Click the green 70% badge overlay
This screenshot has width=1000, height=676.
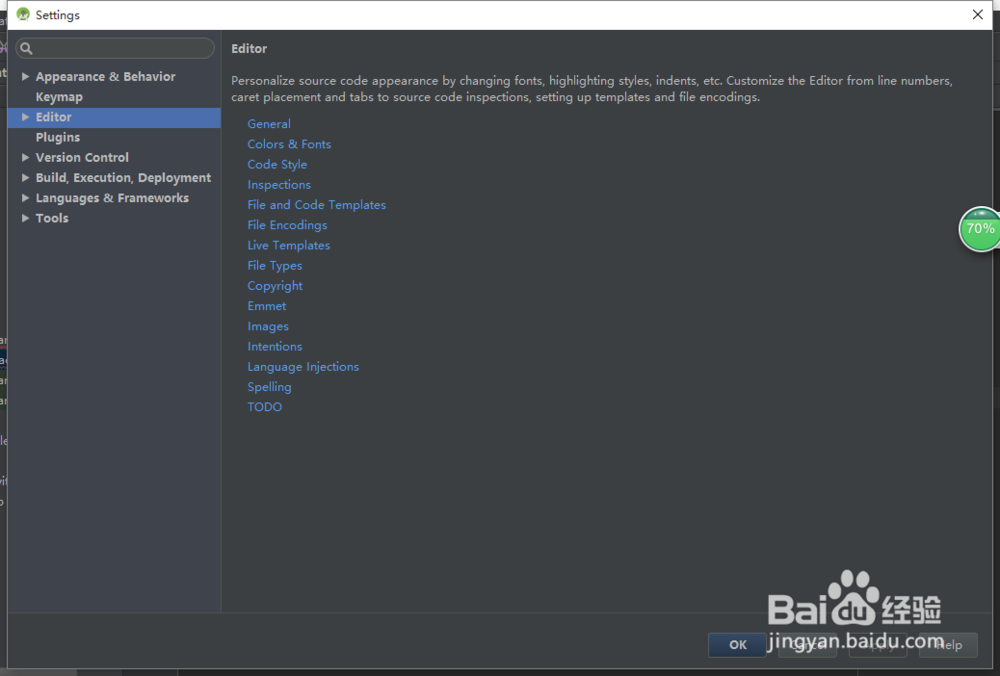tap(980, 229)
